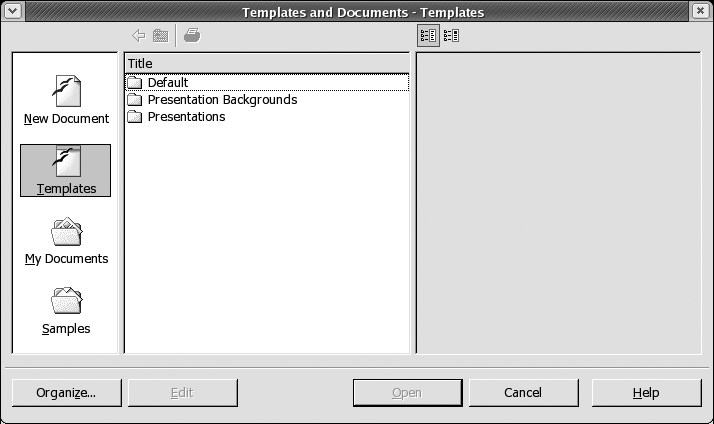Click the Up One Level folder icon
Viewport: 714px width, 424px height.
click(x=160, y=36)
